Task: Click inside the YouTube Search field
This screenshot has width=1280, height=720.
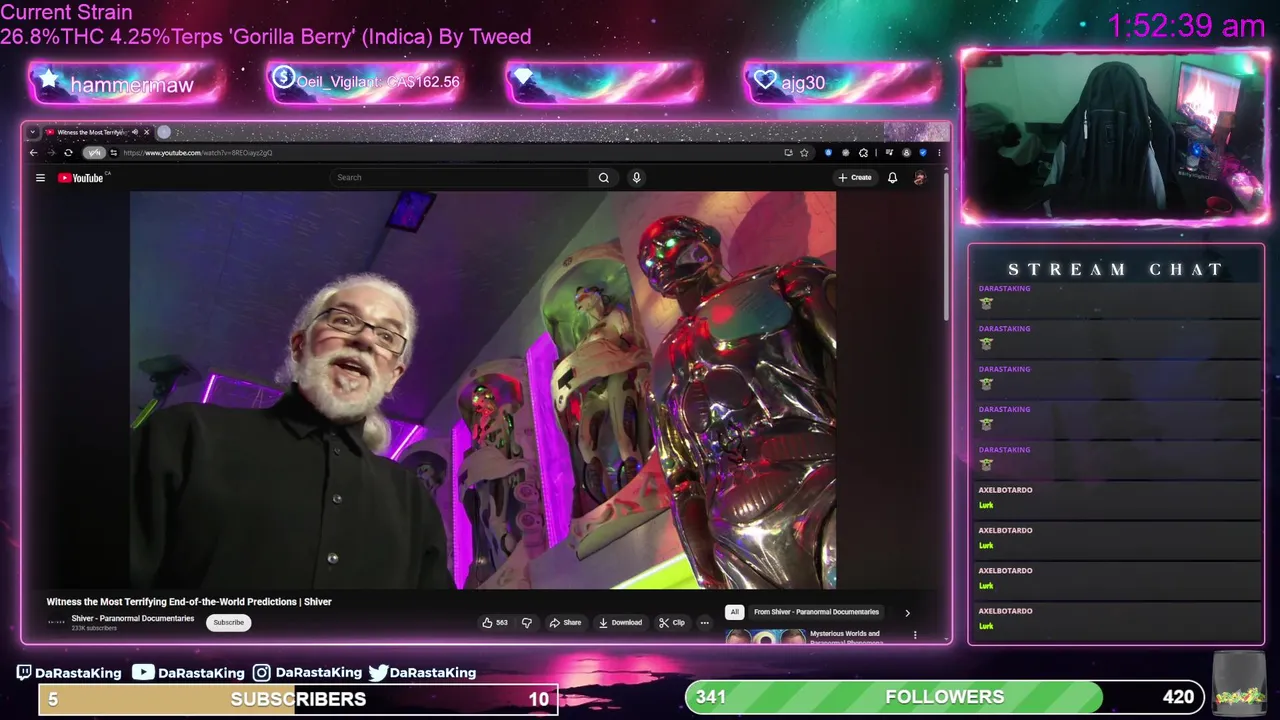Action: tap(460, 178)
